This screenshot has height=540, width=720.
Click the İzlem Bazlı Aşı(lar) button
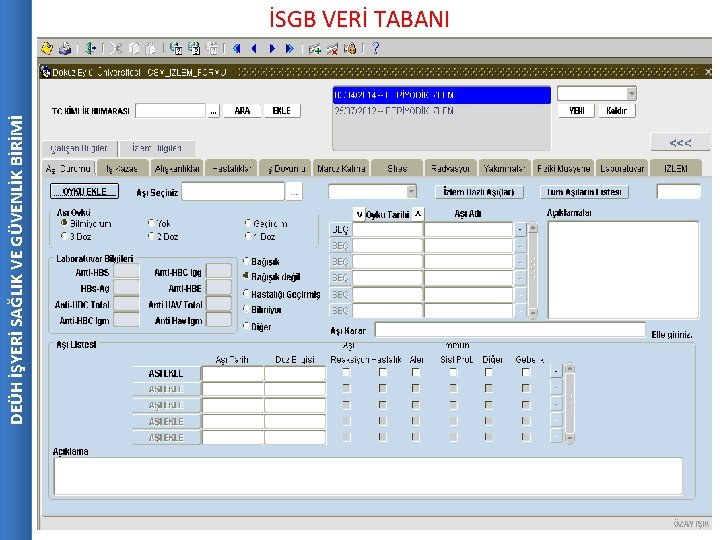click(x=479, y=192)
